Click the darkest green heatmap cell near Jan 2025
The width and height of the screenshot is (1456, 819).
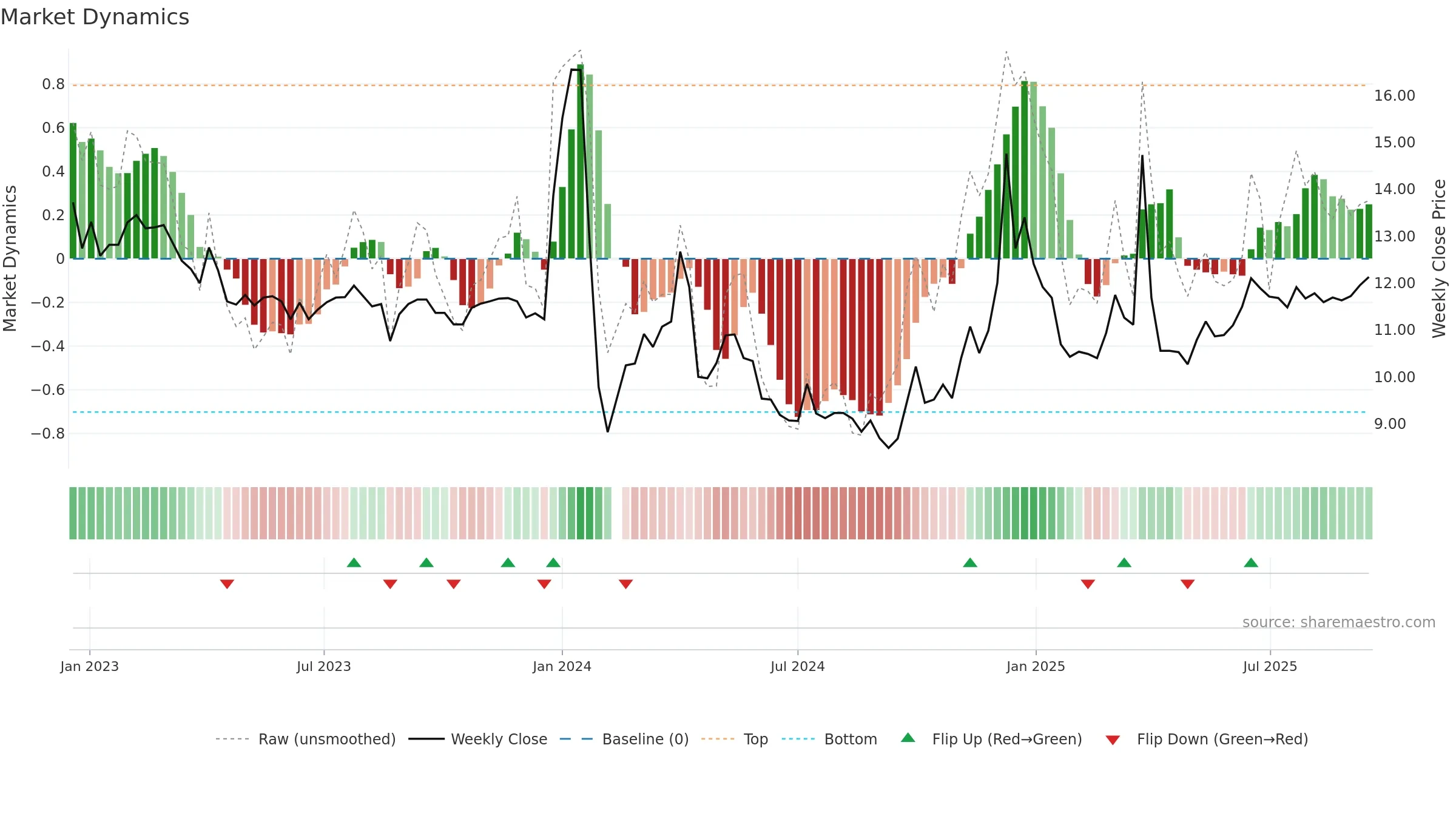tap(1025, 513)
